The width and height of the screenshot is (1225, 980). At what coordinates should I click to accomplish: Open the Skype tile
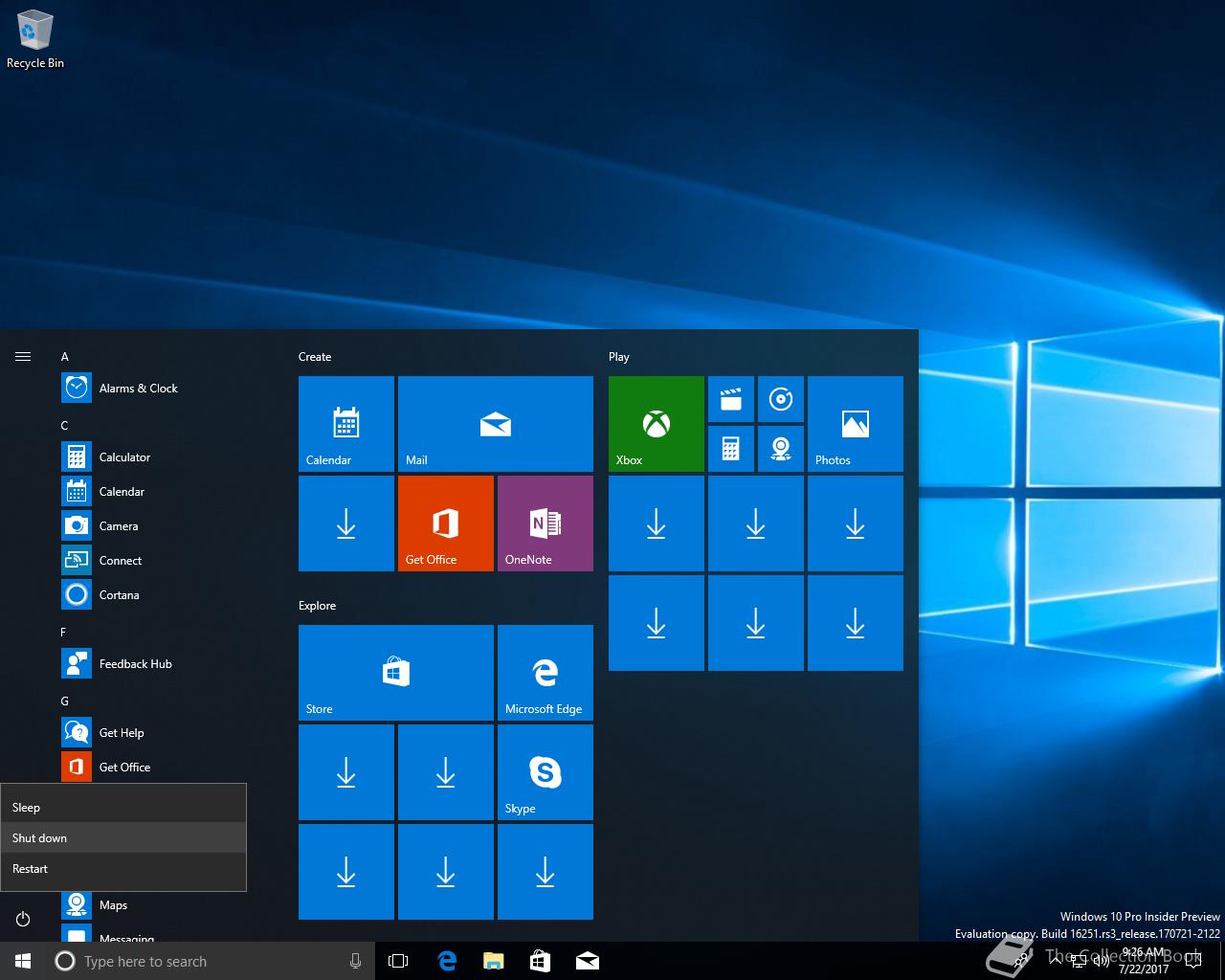[x=546, y=772]
